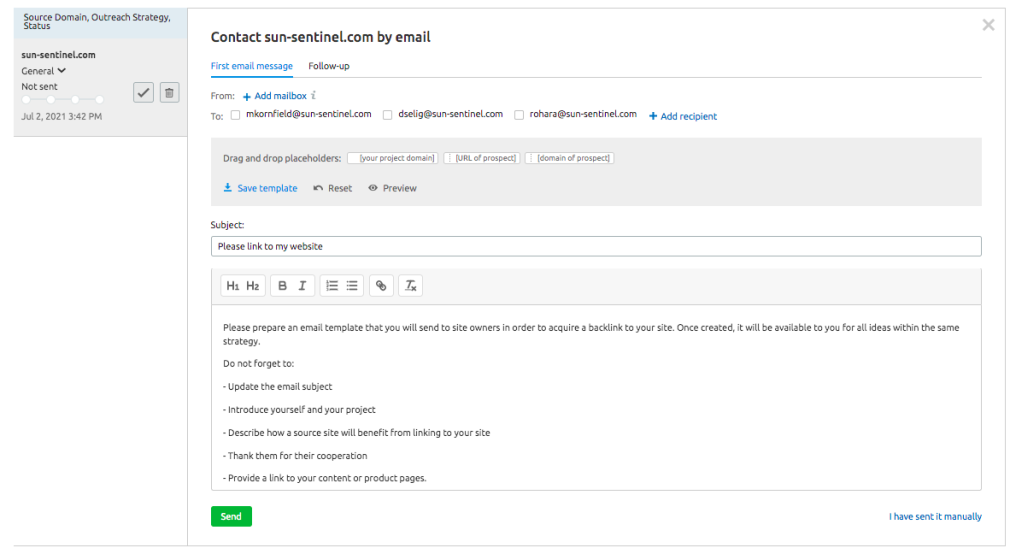
Task: Focus the email Subject input field
Action: coord(596,246)
